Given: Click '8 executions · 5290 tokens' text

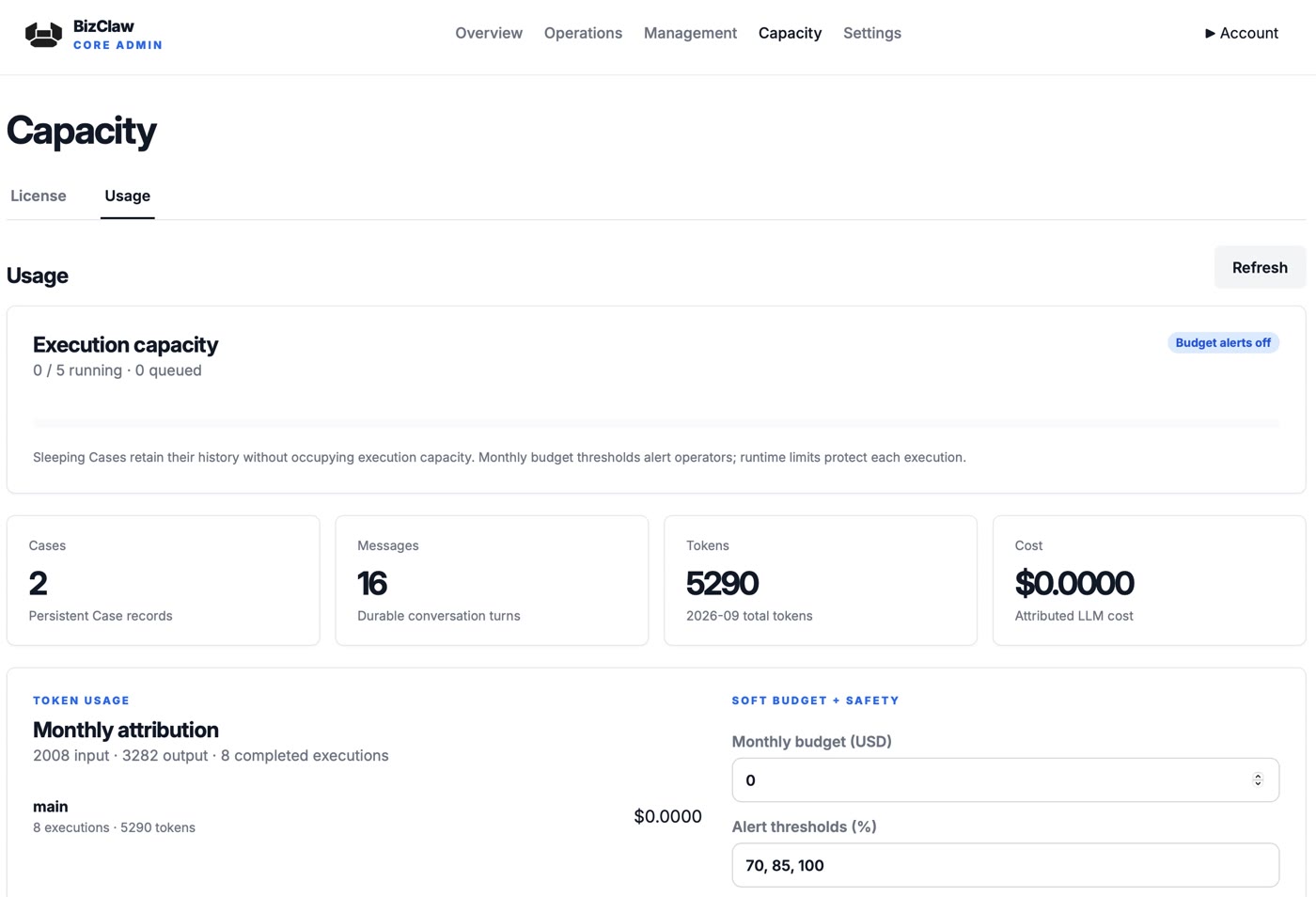Looking at the screenshot, I should [114, 827].
